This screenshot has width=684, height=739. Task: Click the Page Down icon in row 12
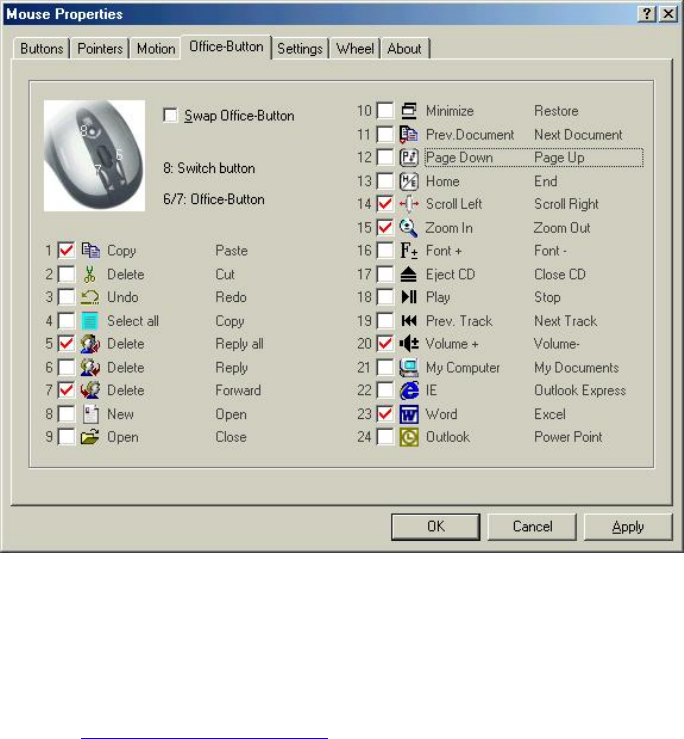(409, 157)
